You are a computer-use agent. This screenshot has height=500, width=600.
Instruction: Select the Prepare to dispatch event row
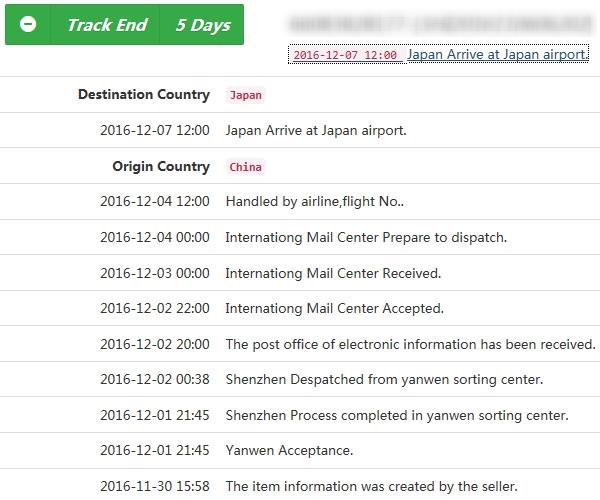[x=300, y=237]
